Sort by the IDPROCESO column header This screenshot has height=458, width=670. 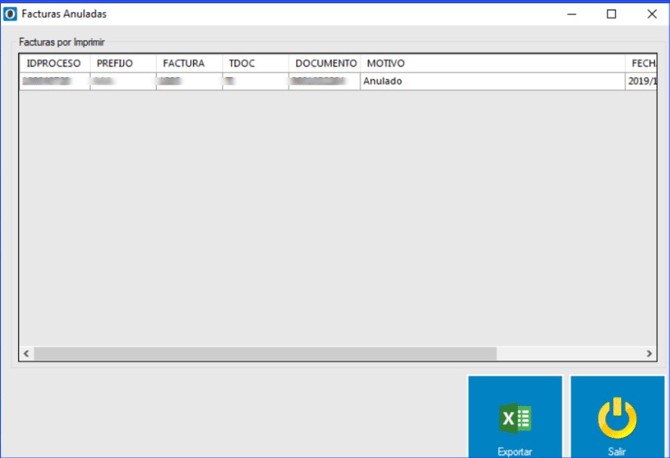point(54,63)
